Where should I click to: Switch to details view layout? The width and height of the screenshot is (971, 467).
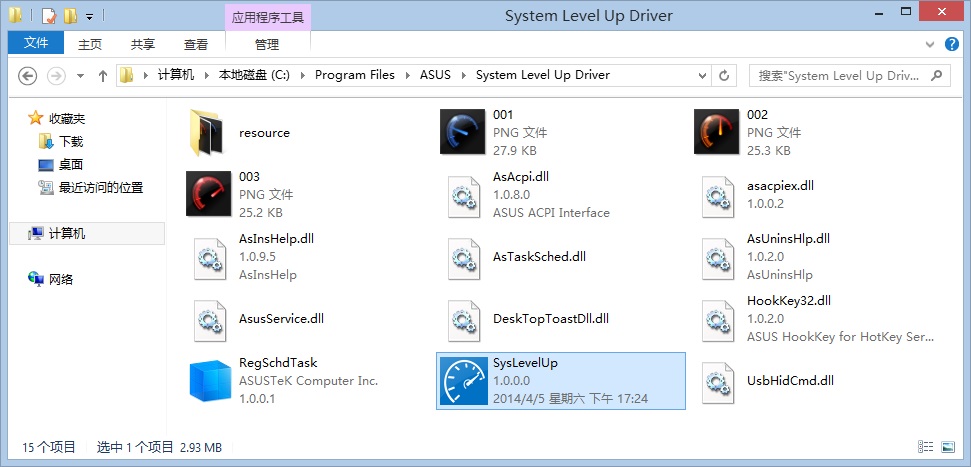925,447
